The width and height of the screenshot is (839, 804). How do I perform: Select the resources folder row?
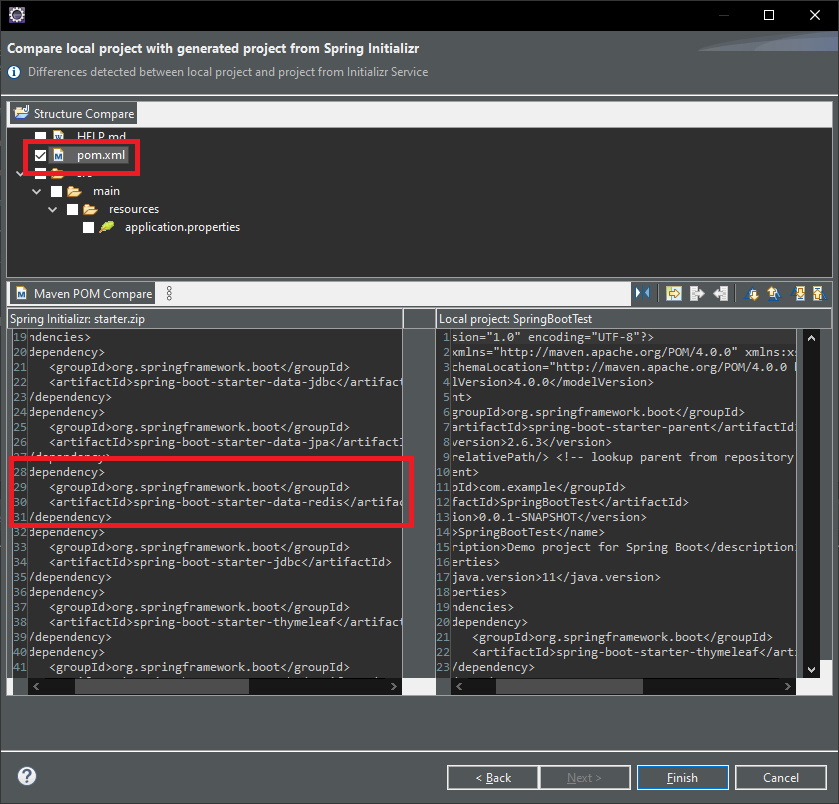click(134, 209)
